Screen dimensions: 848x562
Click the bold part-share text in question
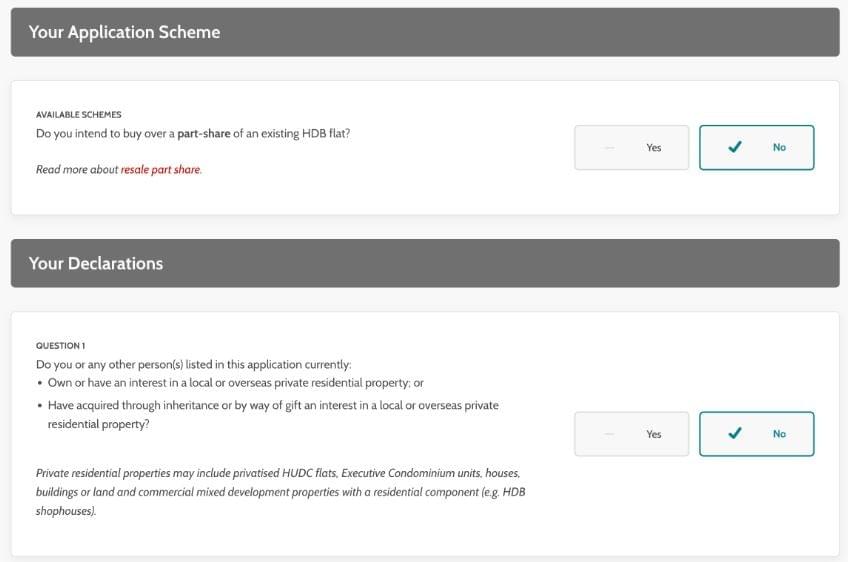pos(204,133)
